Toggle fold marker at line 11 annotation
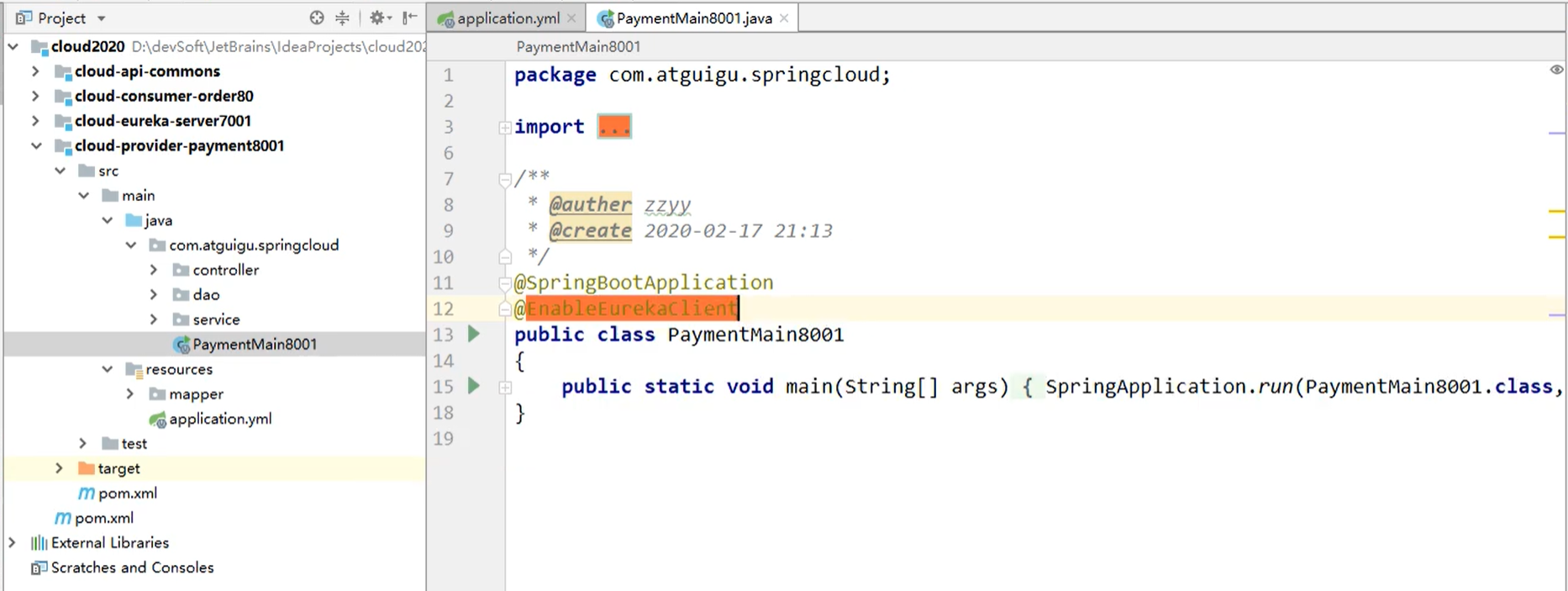1568x591 pixels. tap(505, 283)
